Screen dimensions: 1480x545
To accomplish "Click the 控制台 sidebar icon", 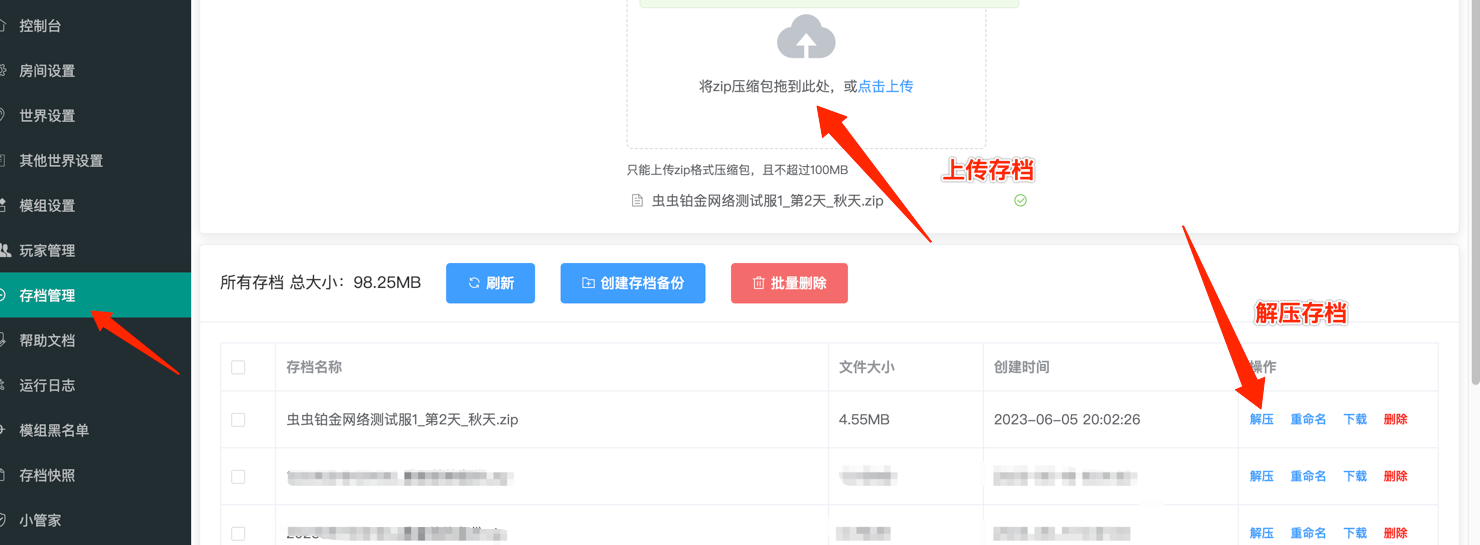I will pyautogui.click(x=3, y=26).
